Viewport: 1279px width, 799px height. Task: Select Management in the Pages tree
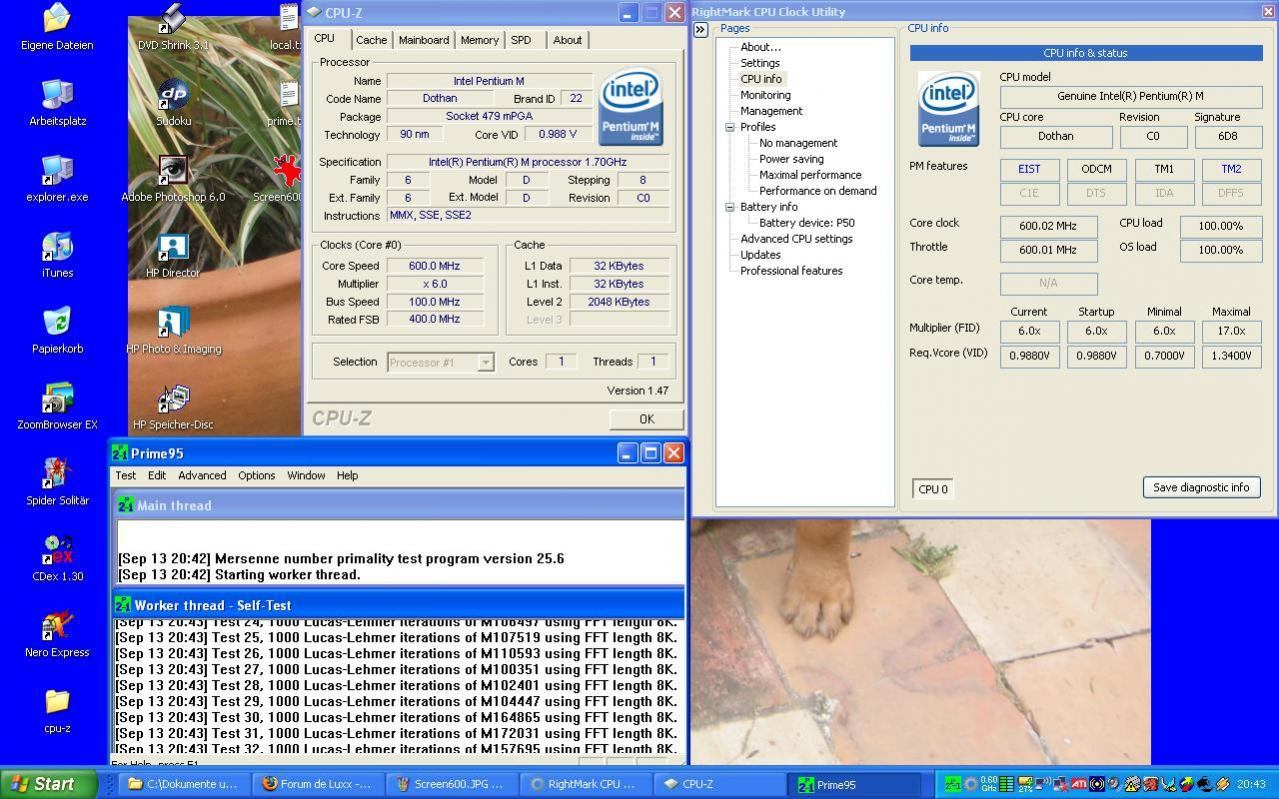[771, 111]
